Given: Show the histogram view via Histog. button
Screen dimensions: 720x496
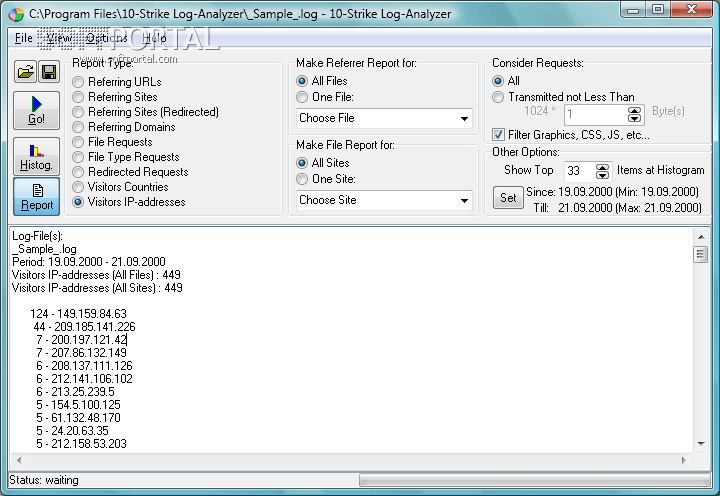Looking at the screenshot, I should coord(36,157).
